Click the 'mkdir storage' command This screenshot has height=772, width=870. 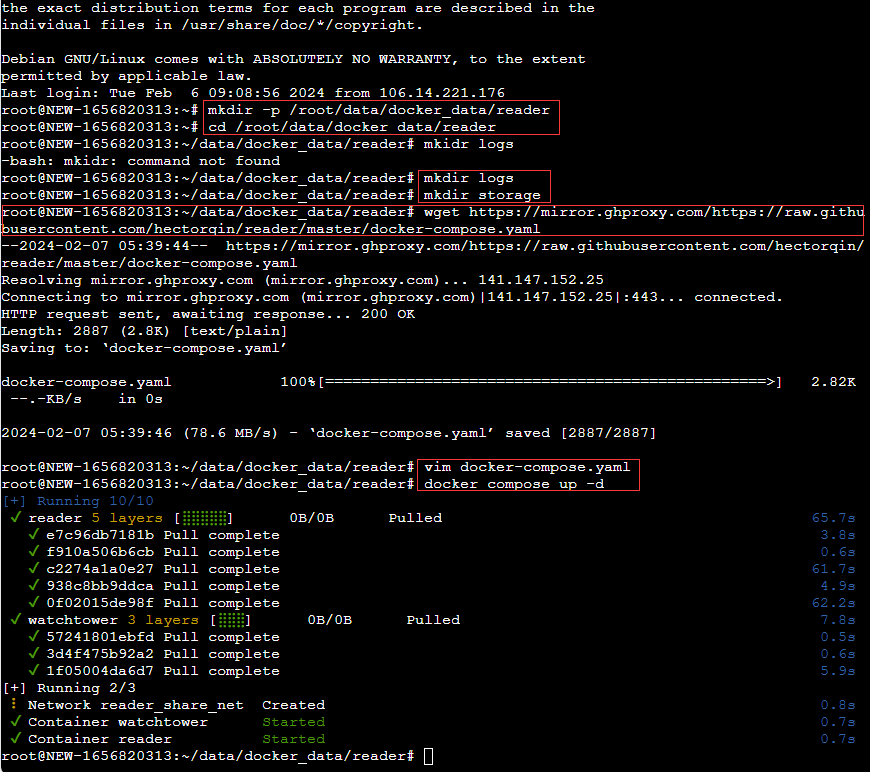482,195
